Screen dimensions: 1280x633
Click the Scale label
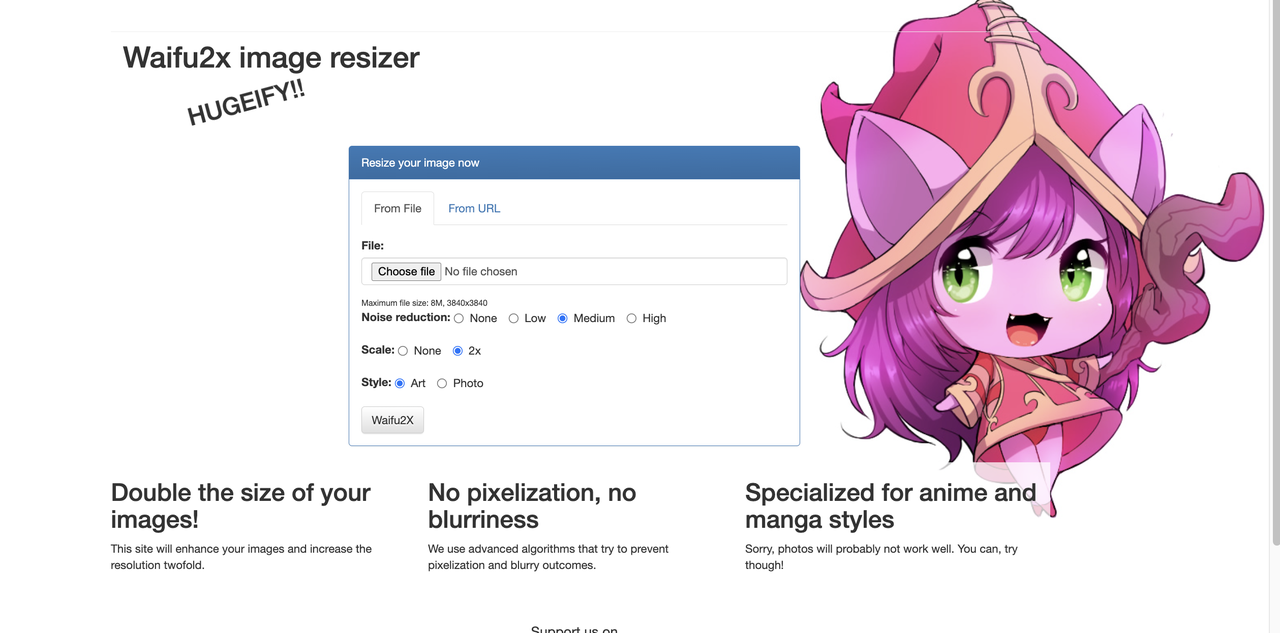(378, 350)
